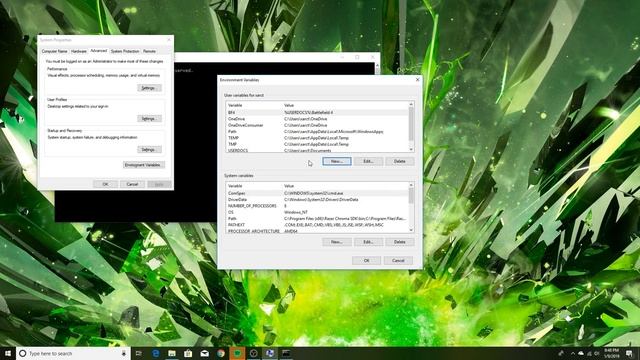Click Delete under system variables
This screenshot has width=640, height=360.
click(x=400, y=242)
